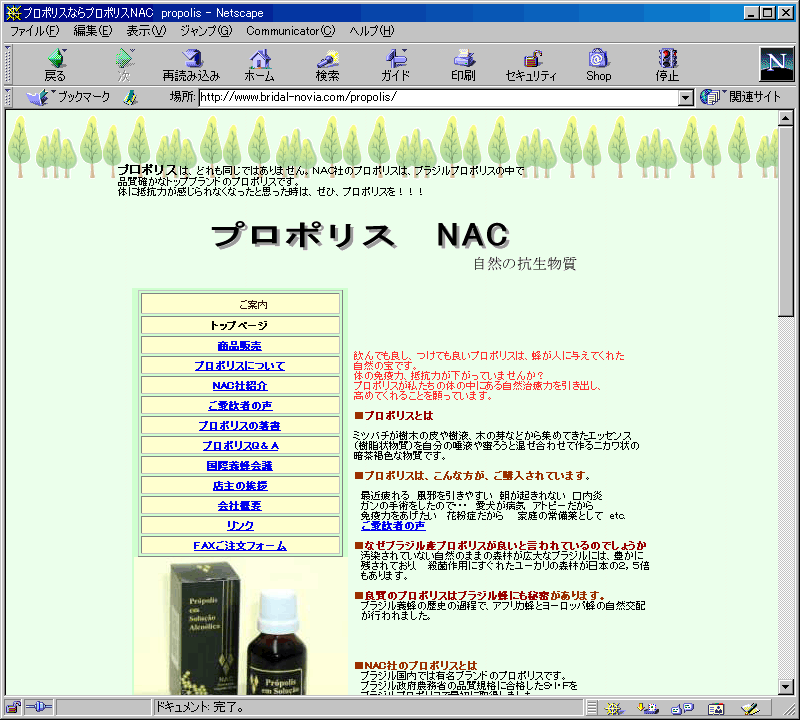Screen dimensions: 800x720
Task: Click the ご案内 header cell
Action: pyautogui.click(x=240, y=304)
